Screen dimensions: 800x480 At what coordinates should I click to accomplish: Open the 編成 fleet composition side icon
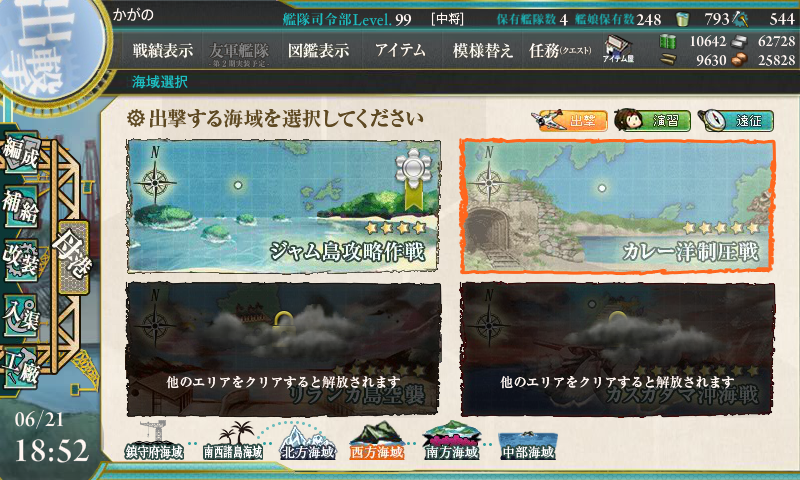coord(20,153)
